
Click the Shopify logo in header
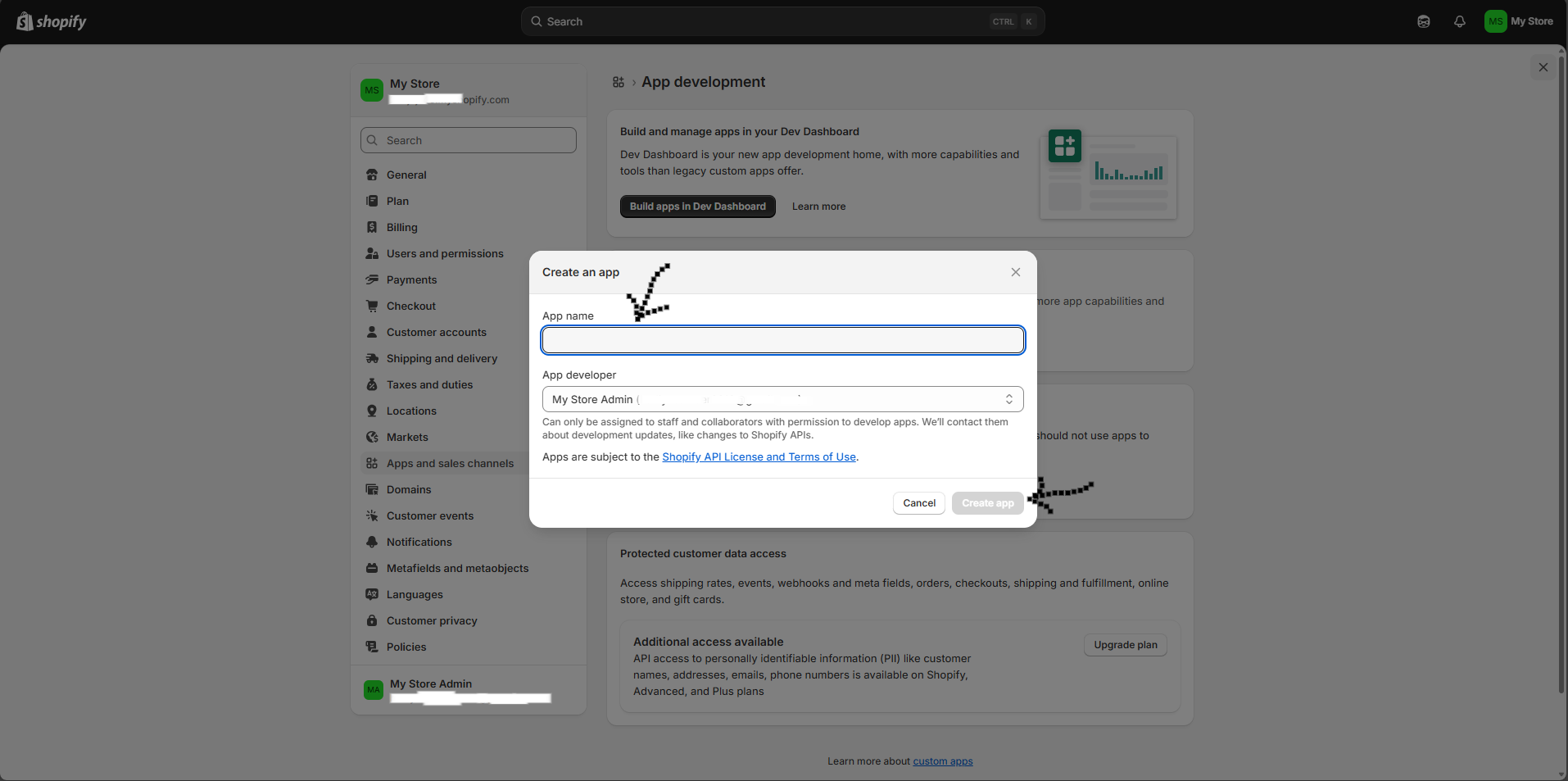tap(52, 22)
